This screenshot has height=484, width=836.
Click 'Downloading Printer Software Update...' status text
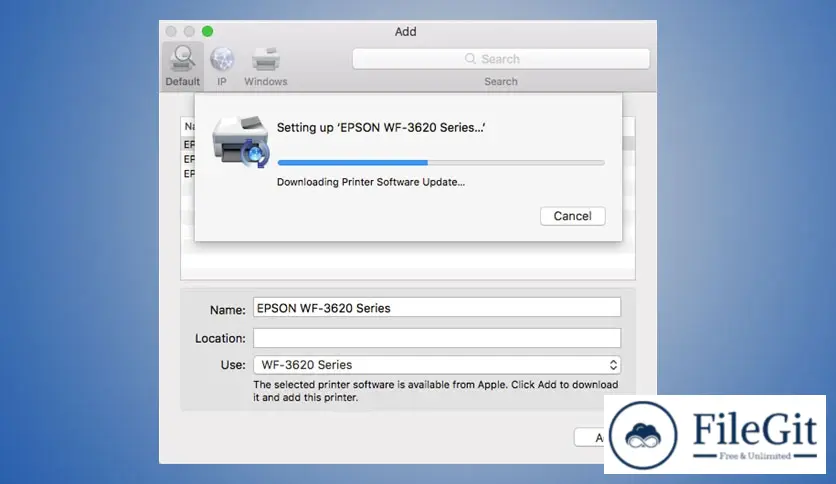coord(371,182)
